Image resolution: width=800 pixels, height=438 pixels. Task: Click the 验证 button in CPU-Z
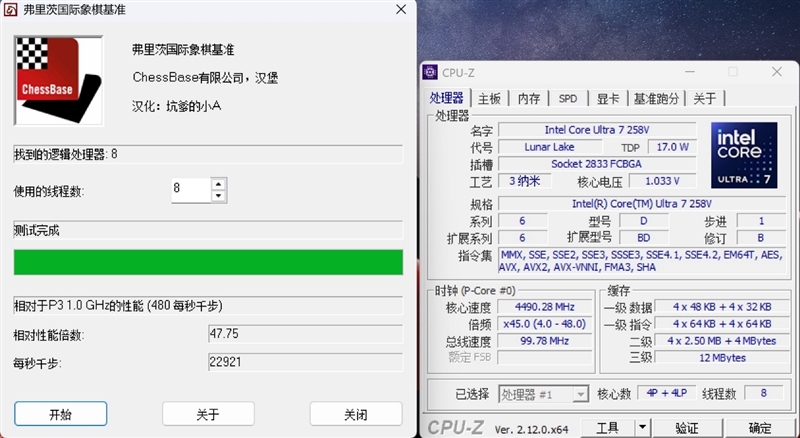coord(687,427)
